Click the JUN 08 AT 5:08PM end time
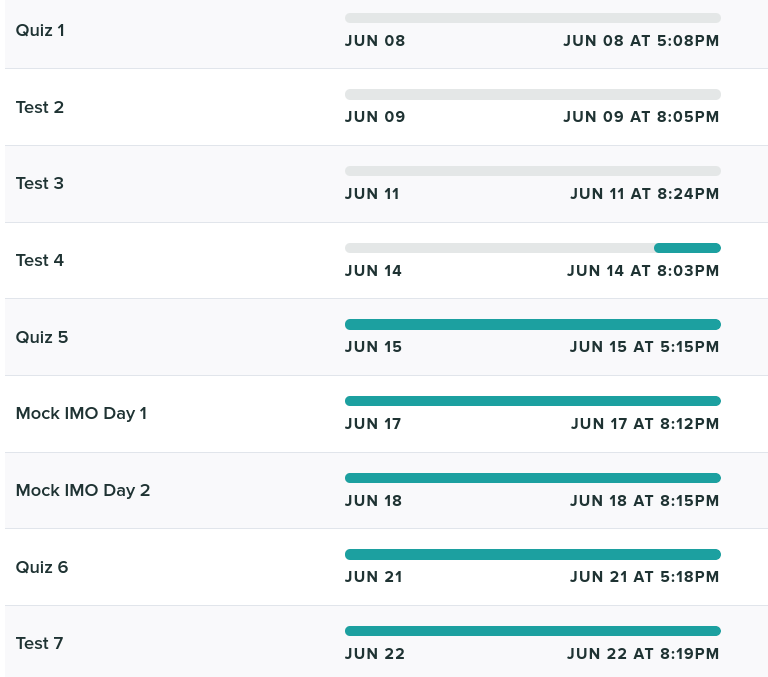This screenshot has width=768, height=677. 641,41
